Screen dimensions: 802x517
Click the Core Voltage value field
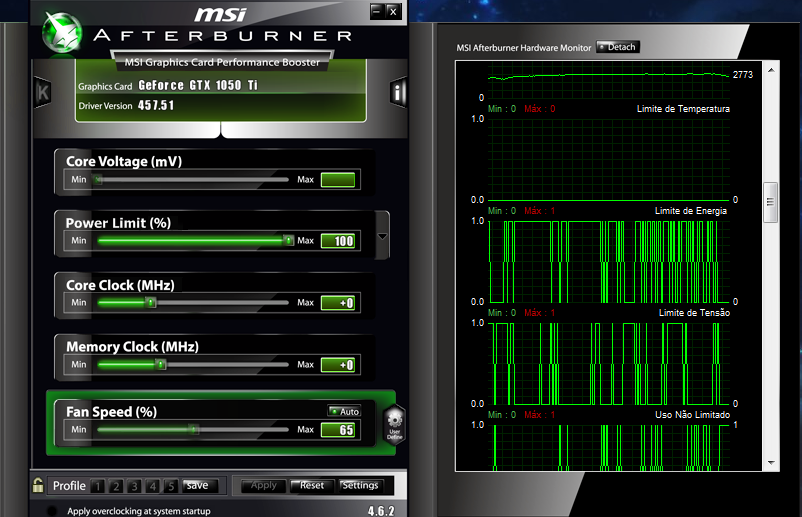(x=338, y=179)
